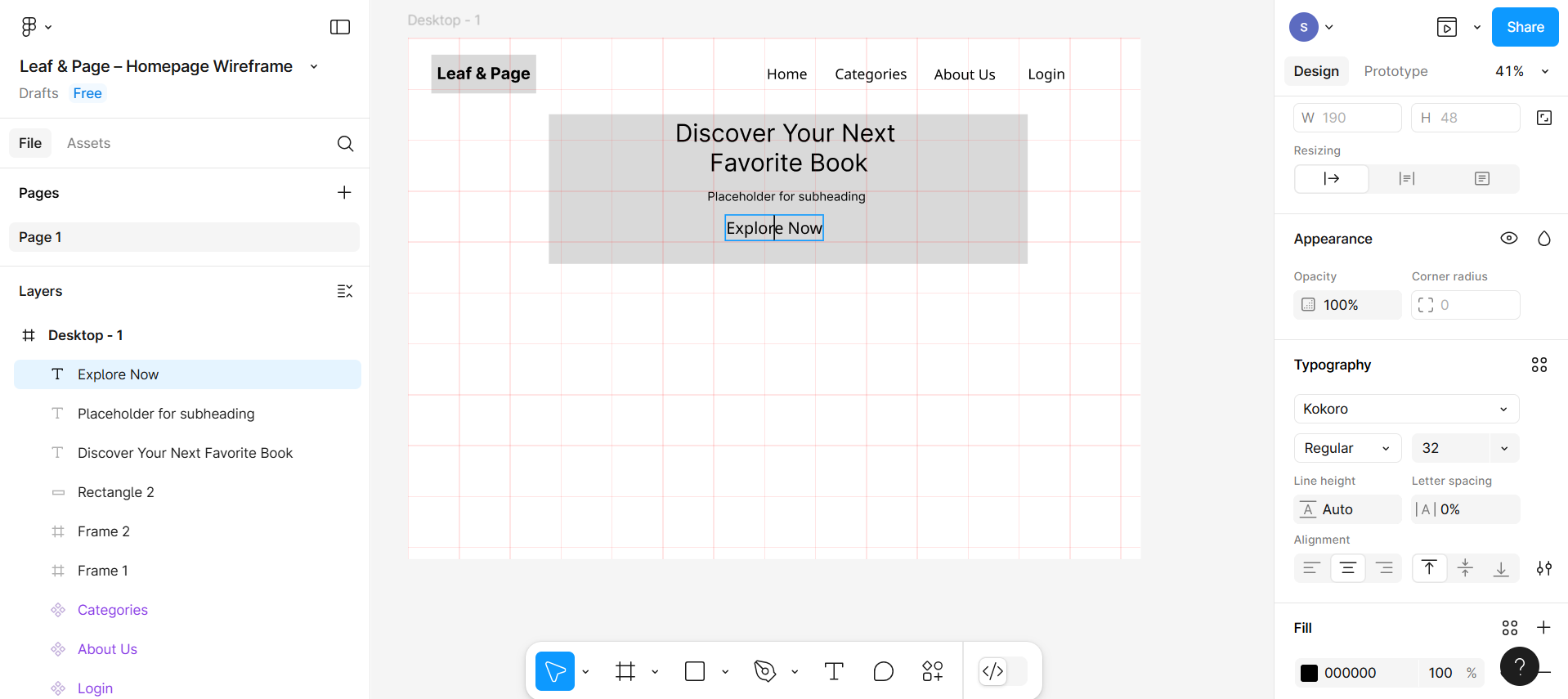Add a new page with plus icon
Image resolution: width=1568 pixels, height=699 pixels.
(x=344, y=192)
